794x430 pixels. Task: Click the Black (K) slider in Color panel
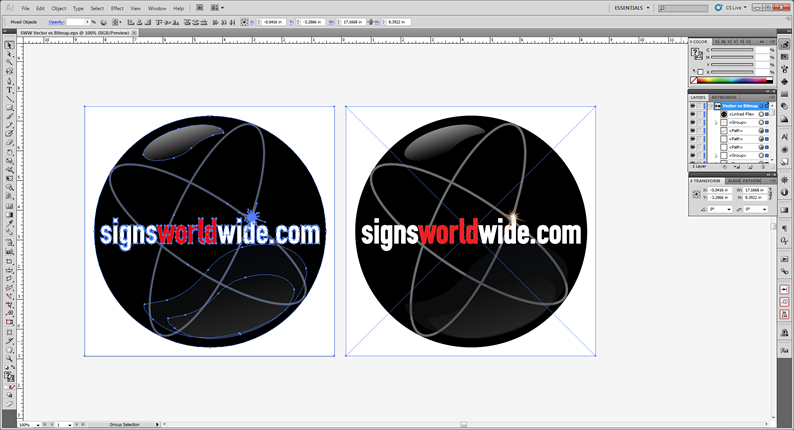coord(732,72)
